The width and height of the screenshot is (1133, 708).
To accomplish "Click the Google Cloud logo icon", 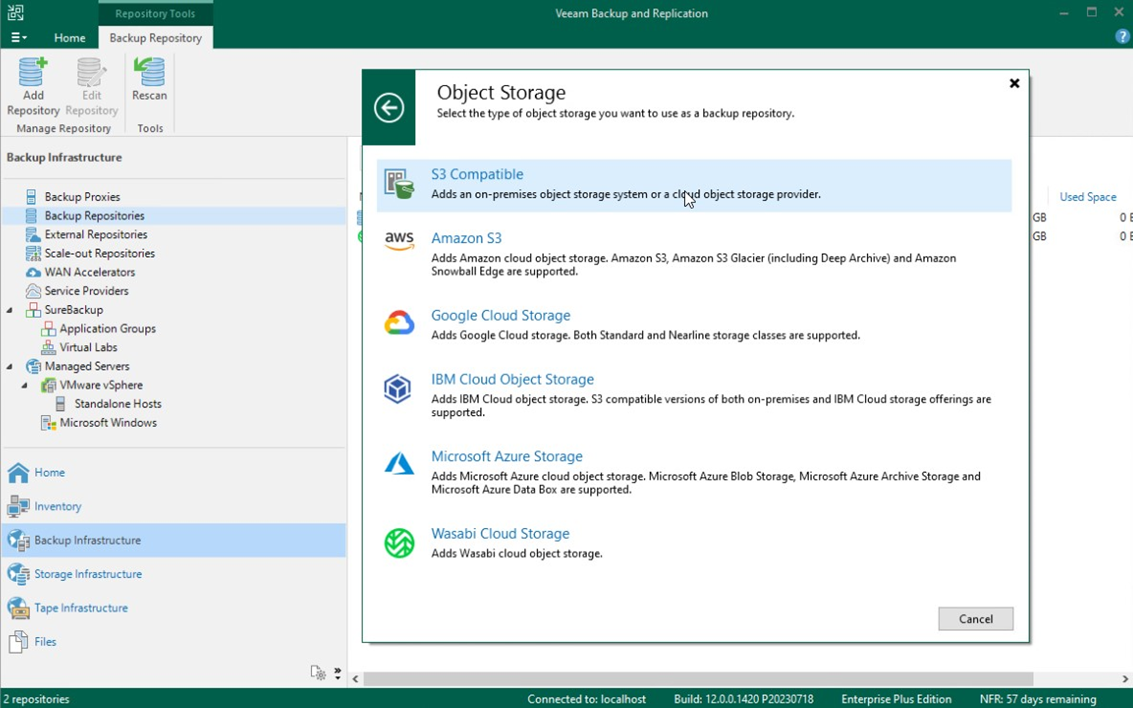I will [399, 322].
